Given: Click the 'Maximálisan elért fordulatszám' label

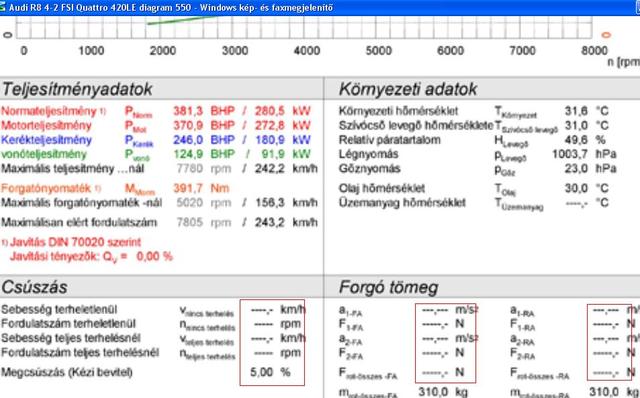Looking at the screenshot, I should pos(79,222).
